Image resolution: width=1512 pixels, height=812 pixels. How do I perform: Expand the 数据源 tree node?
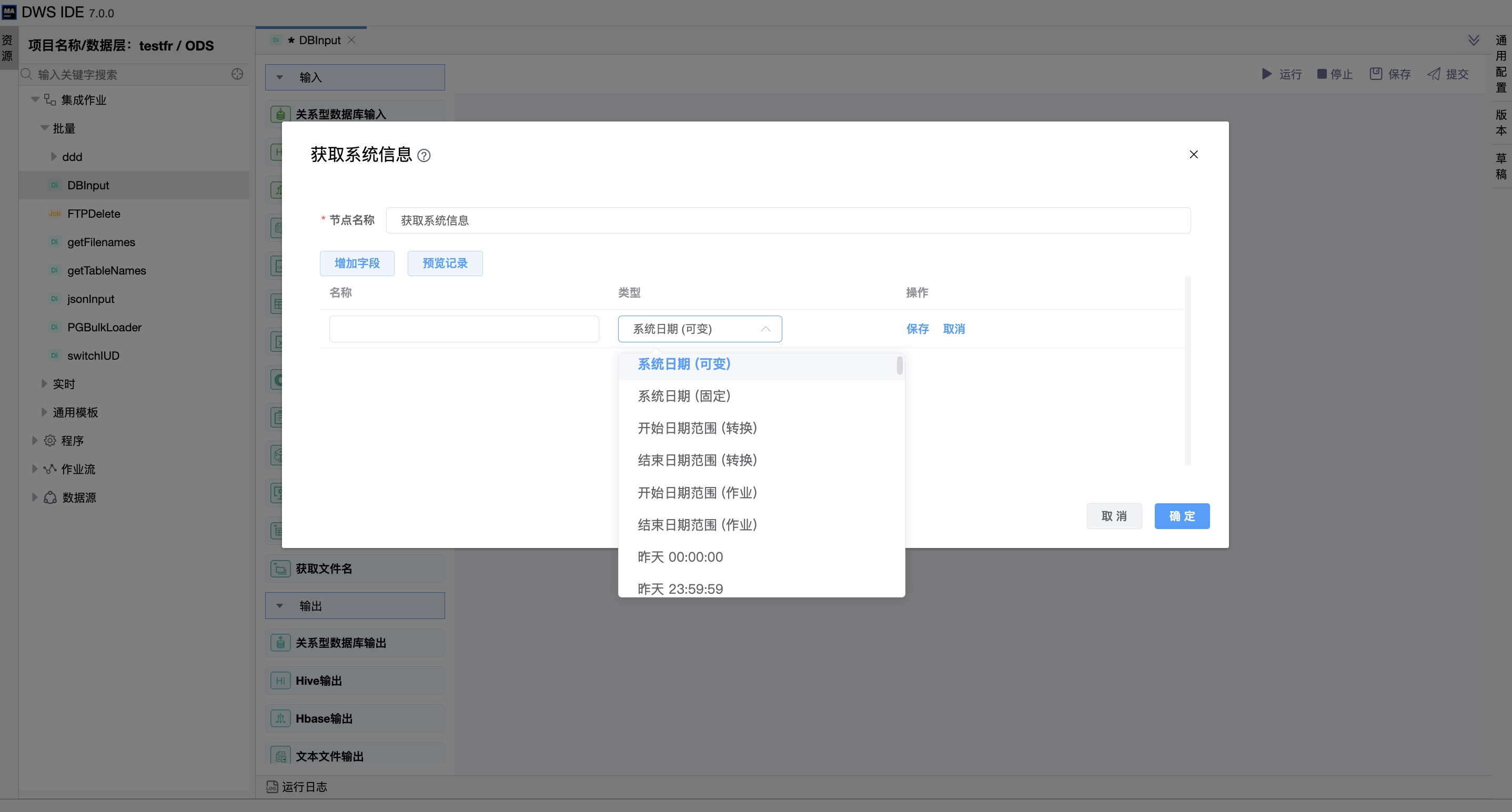[34, 498]
